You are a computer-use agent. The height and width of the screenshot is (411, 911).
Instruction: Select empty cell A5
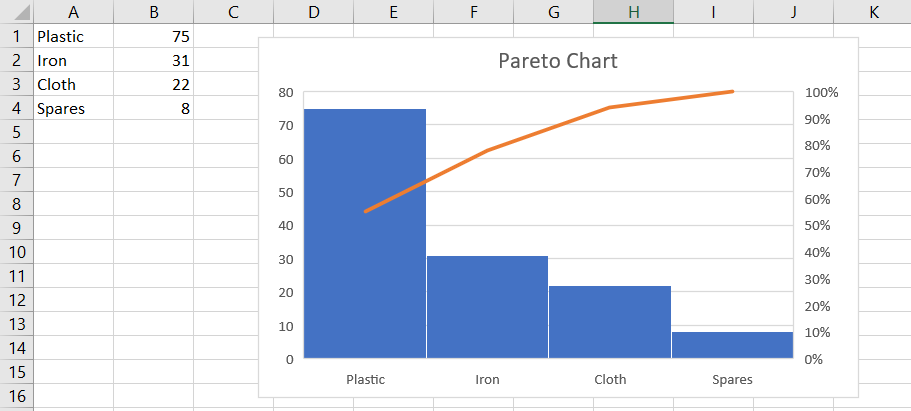74,132
